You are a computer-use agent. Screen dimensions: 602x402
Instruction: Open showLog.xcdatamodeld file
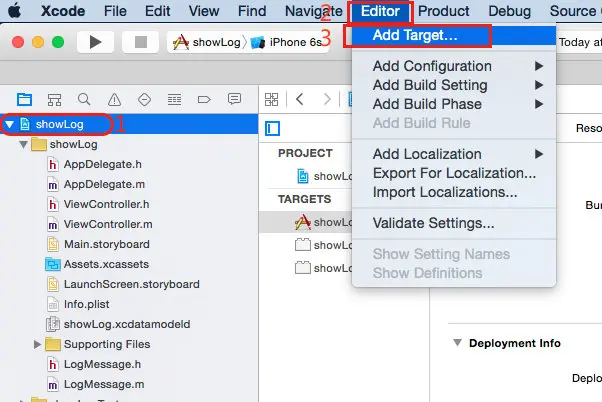point(127,324)
